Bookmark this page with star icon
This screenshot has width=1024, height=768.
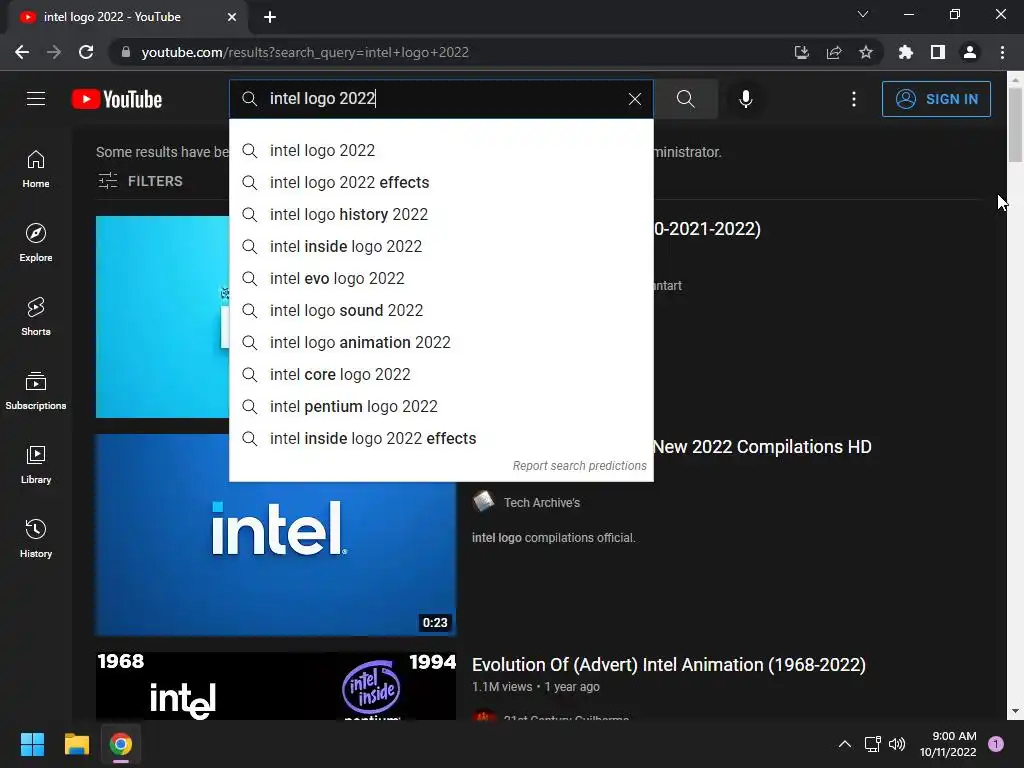tap(866, 52)
